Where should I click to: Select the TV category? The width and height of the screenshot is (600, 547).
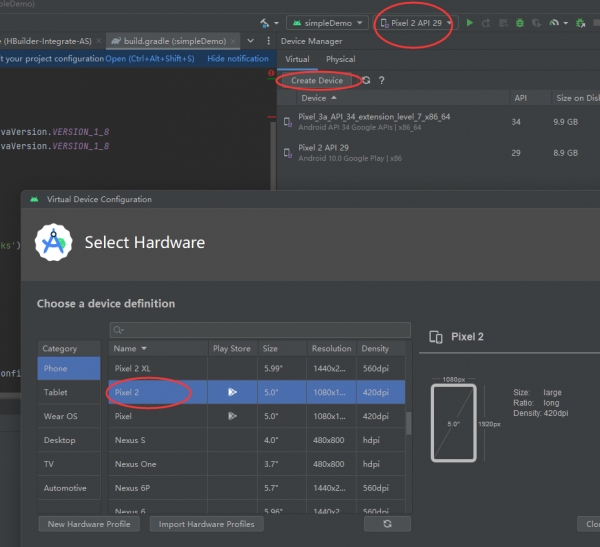pos(69,464)
